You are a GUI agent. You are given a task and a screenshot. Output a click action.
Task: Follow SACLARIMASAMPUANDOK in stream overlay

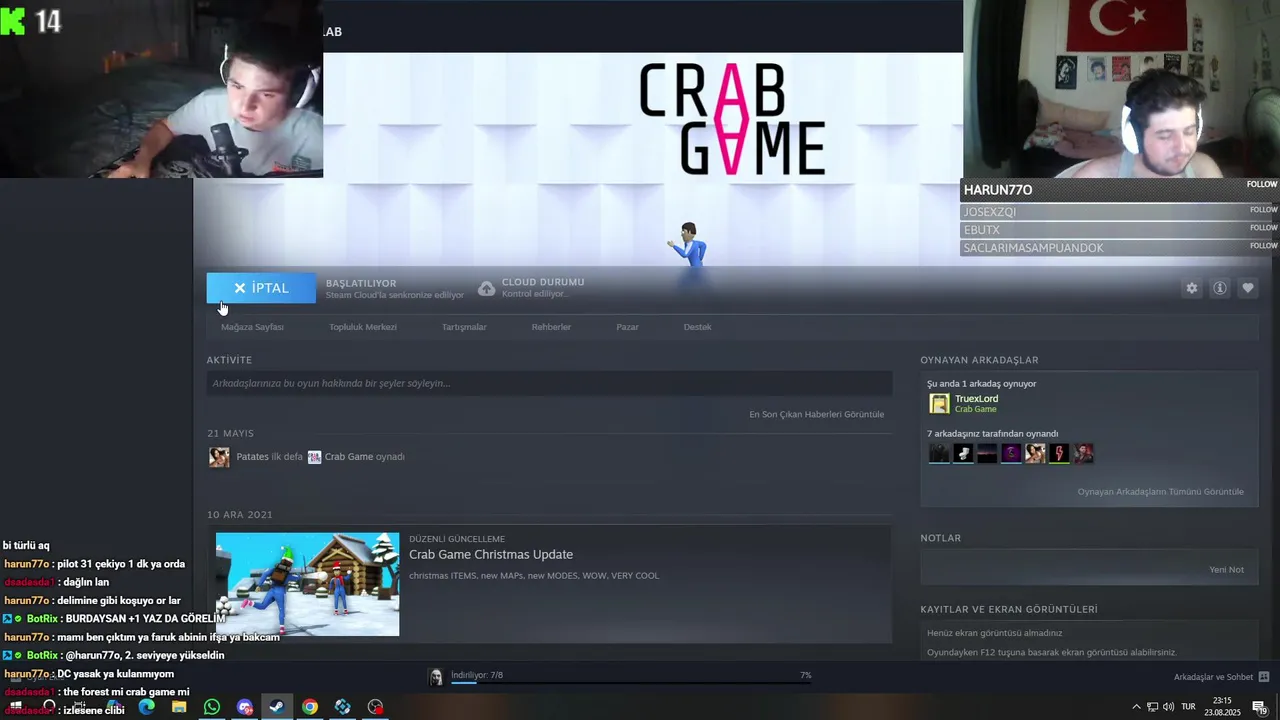point(1264,245)
